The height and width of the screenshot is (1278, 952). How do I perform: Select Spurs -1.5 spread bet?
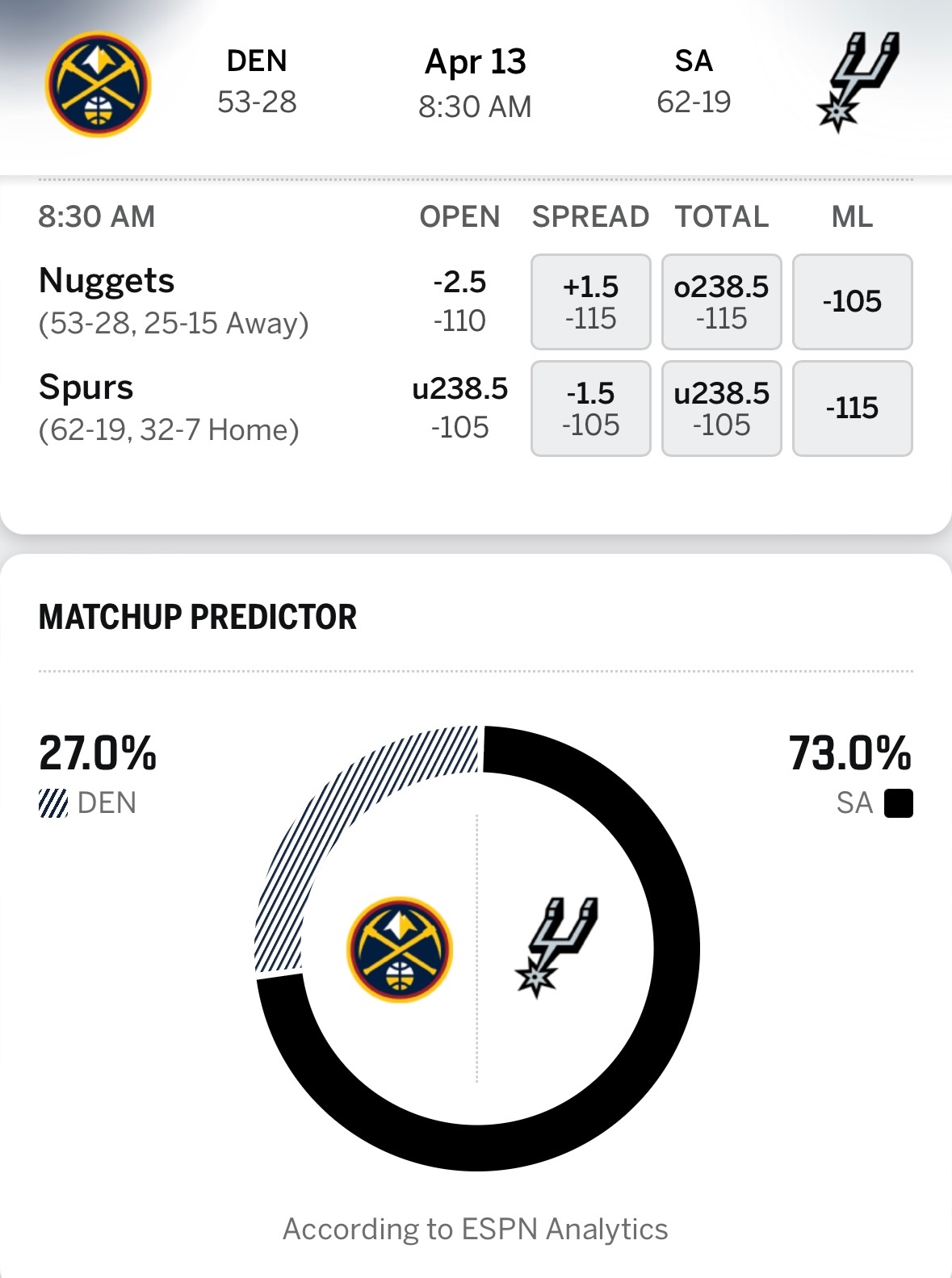[591, 409]
